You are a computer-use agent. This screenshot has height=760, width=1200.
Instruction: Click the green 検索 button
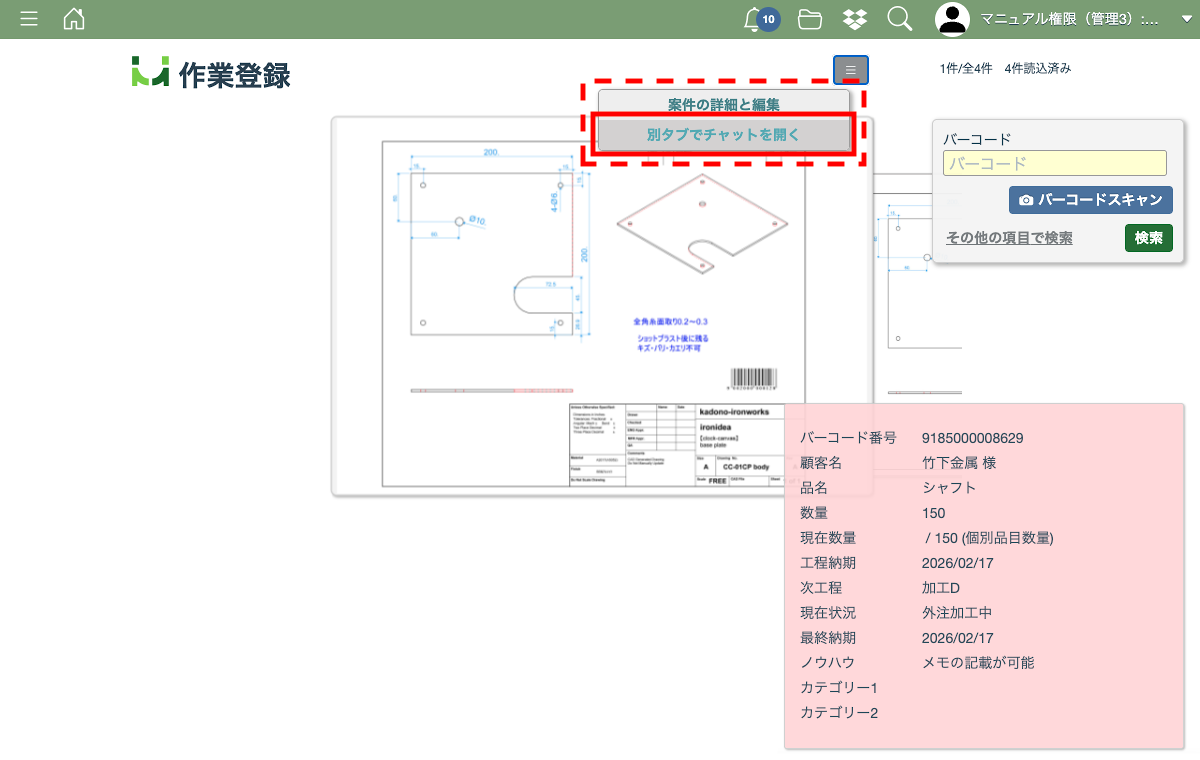point(1148,238)
